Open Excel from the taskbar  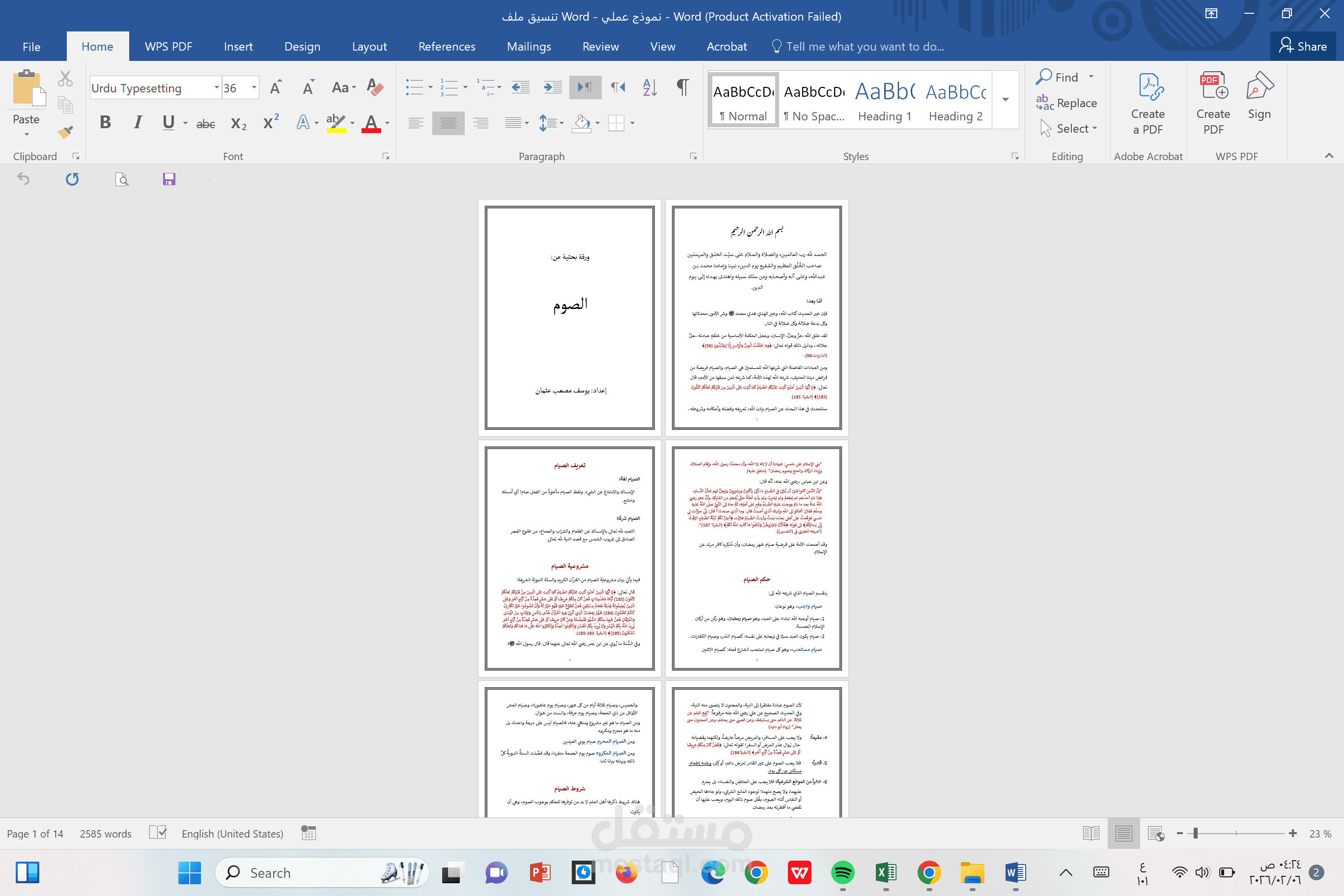[x=886, y=872]
